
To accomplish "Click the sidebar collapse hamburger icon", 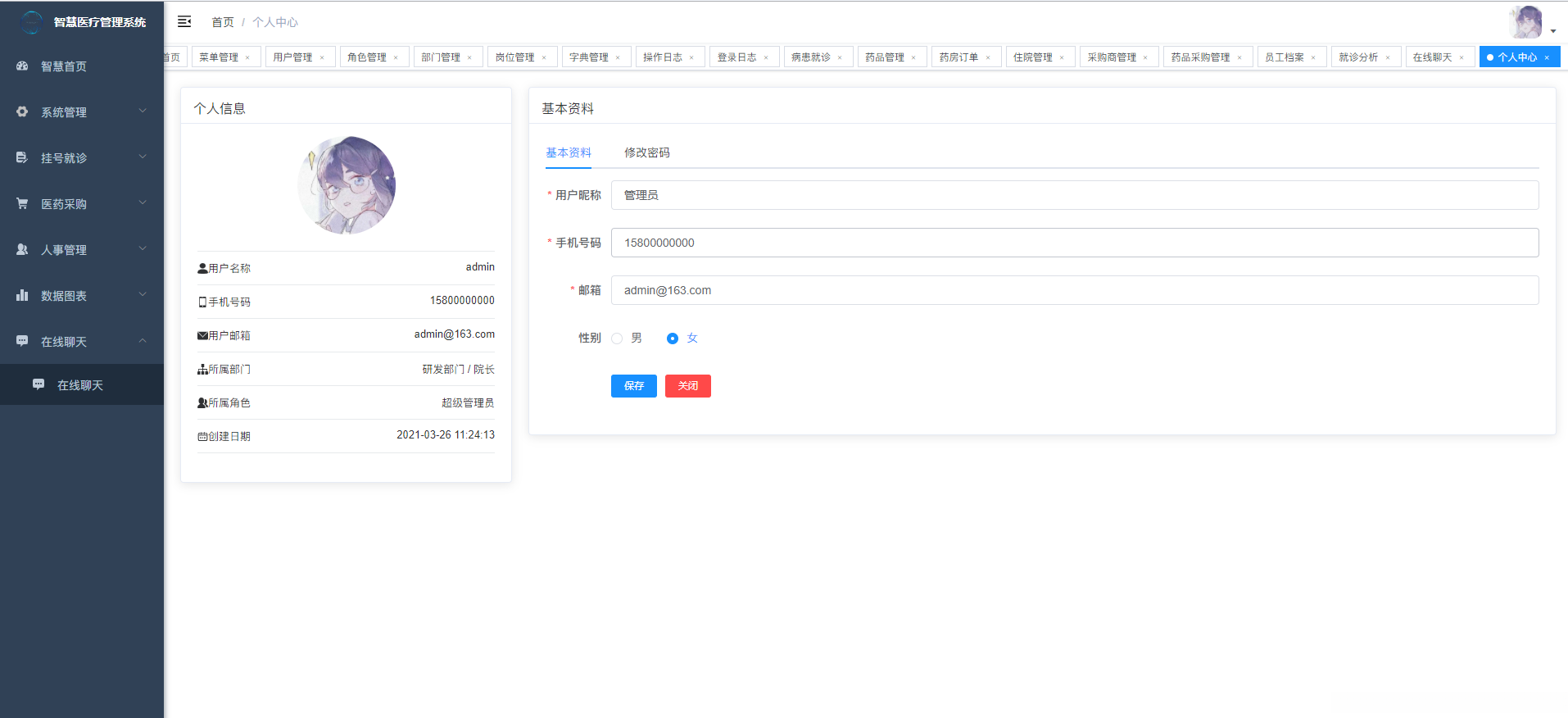I will pos(184,21).
